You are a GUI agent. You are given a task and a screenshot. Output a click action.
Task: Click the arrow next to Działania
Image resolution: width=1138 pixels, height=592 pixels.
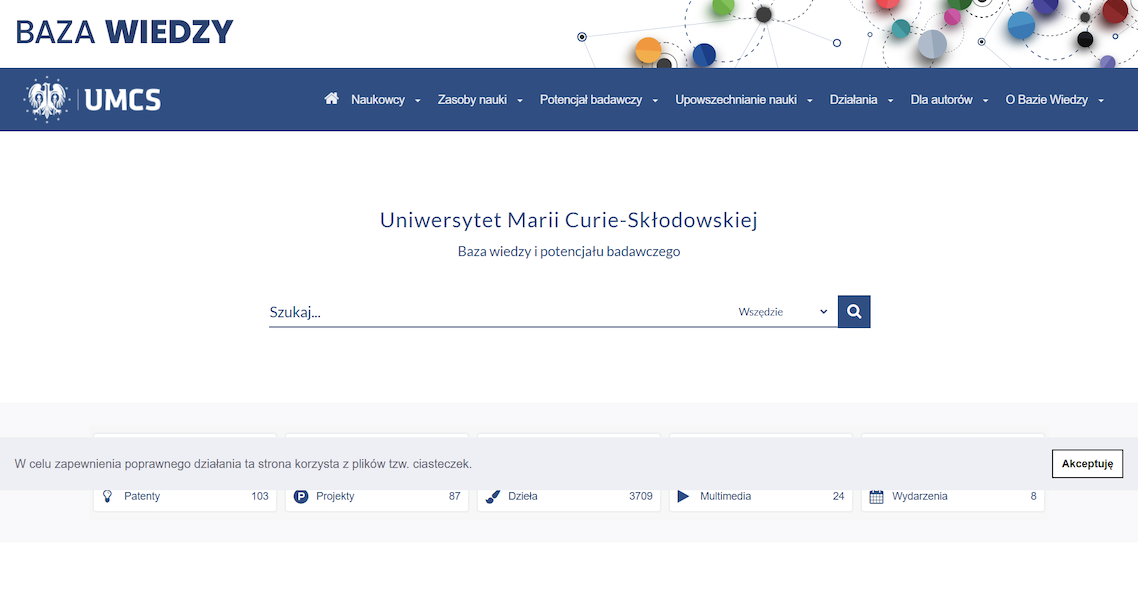point(891,101)
